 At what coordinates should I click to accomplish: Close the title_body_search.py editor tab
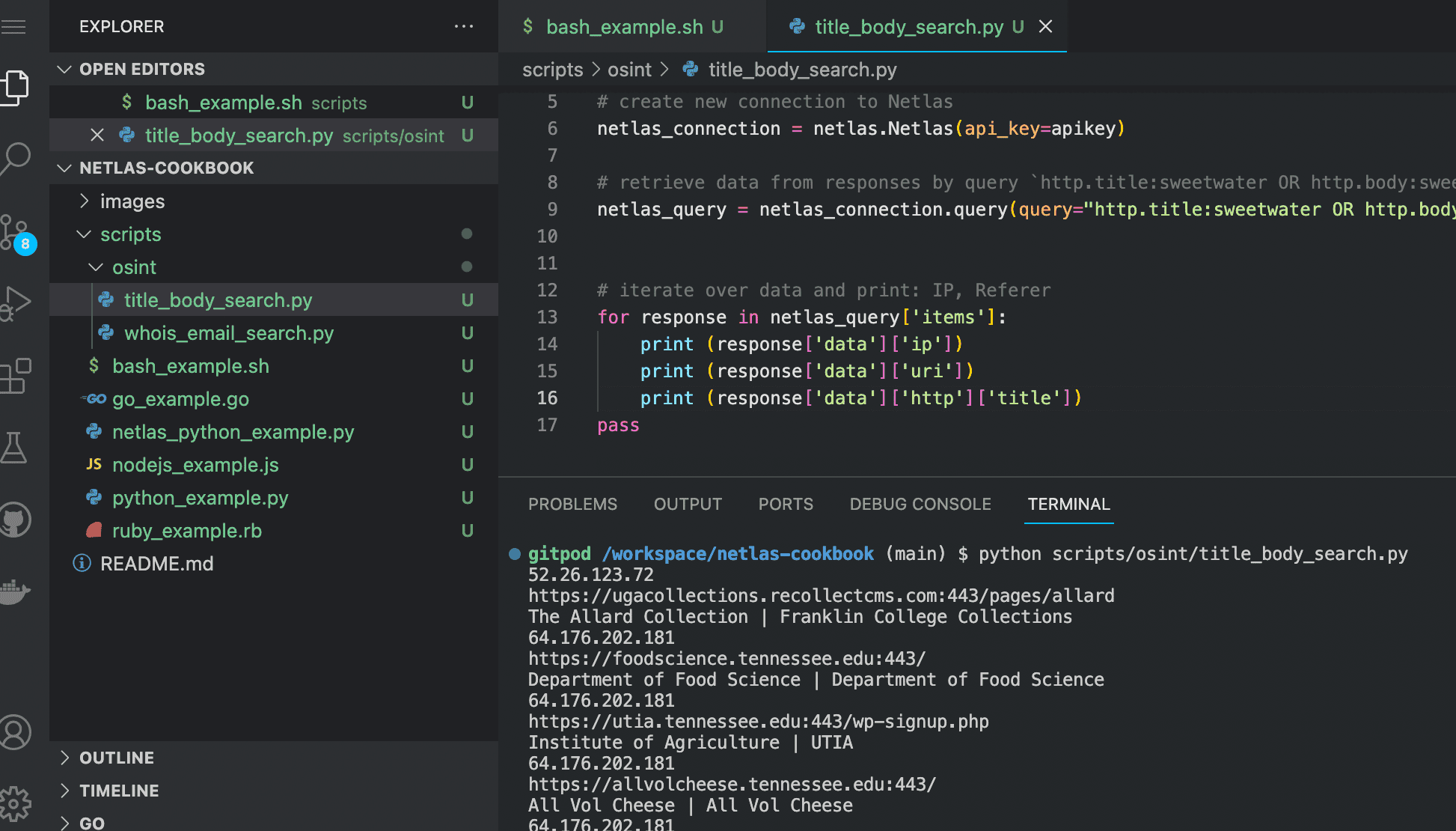[x=1045, y=27]
